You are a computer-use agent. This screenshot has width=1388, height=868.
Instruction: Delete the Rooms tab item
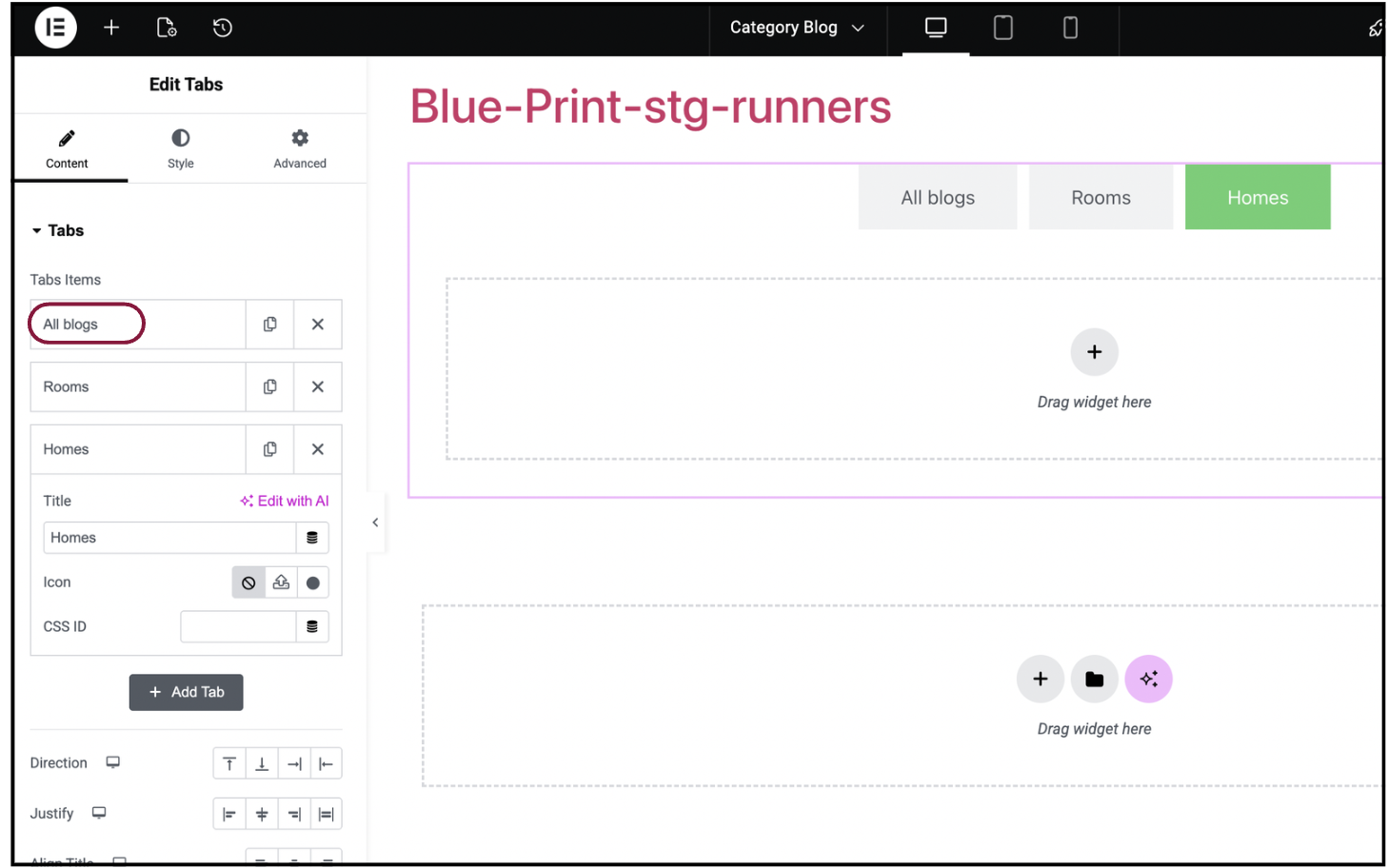click(x=318, y=387)
